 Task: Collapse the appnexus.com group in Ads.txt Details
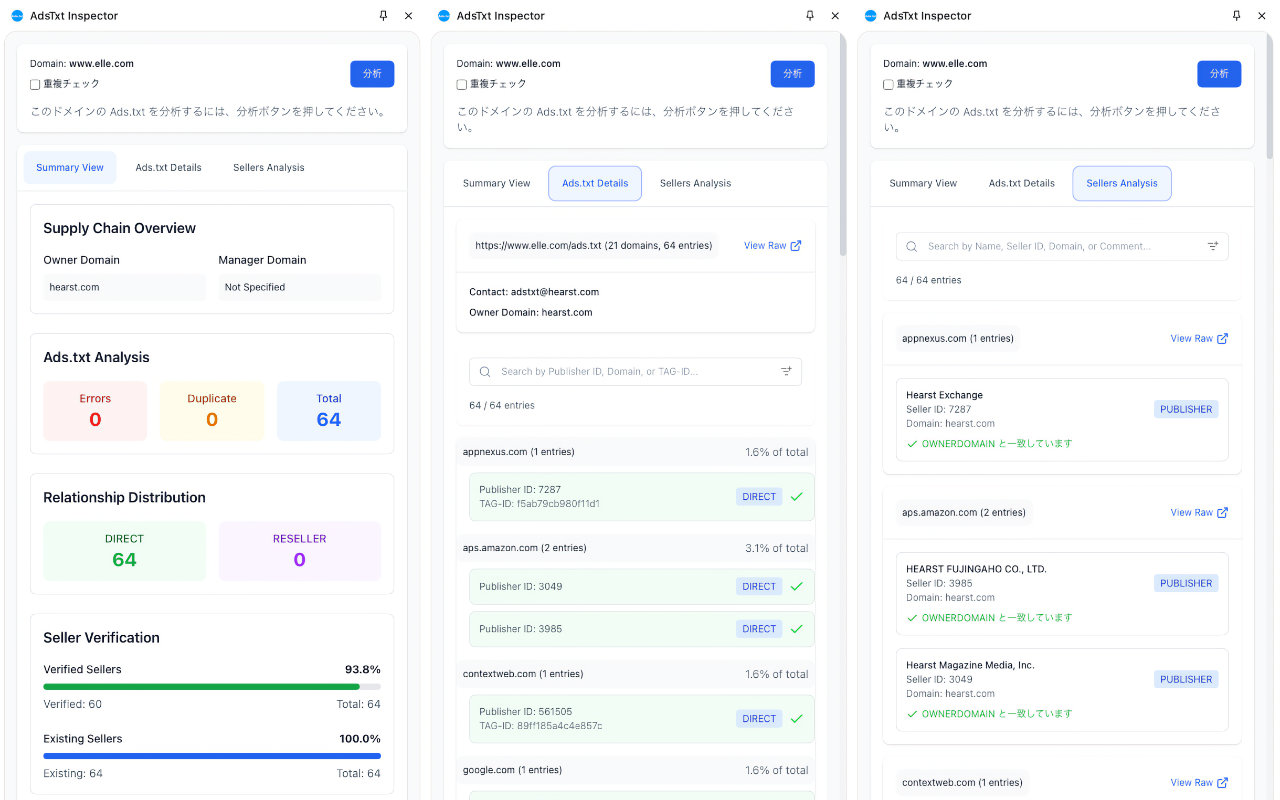point(635,452)
